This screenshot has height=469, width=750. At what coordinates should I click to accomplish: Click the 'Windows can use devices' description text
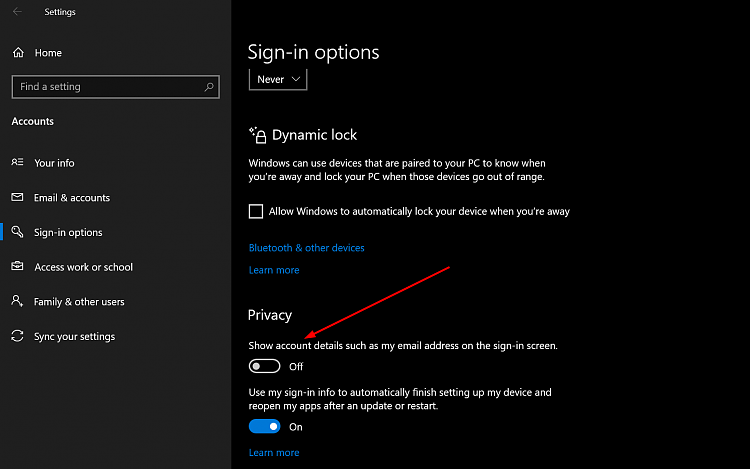point(397,170)
